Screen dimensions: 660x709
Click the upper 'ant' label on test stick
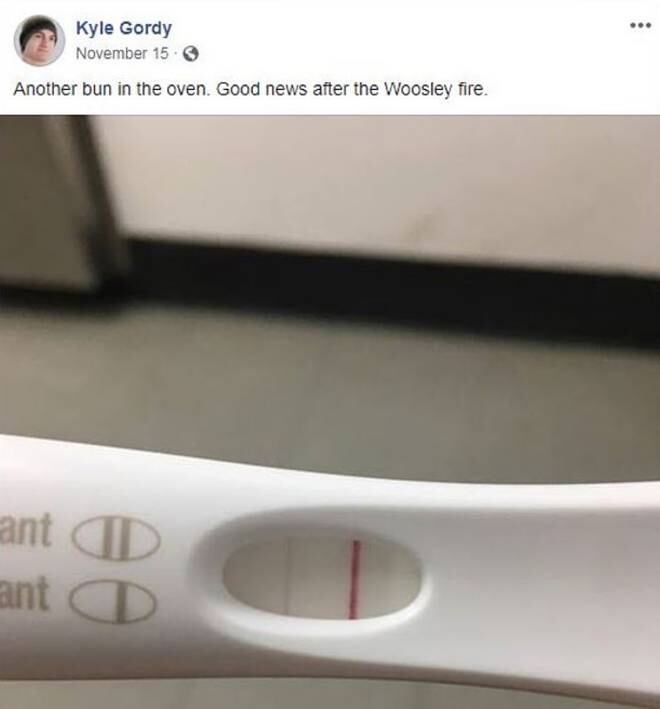pos(25,529)
